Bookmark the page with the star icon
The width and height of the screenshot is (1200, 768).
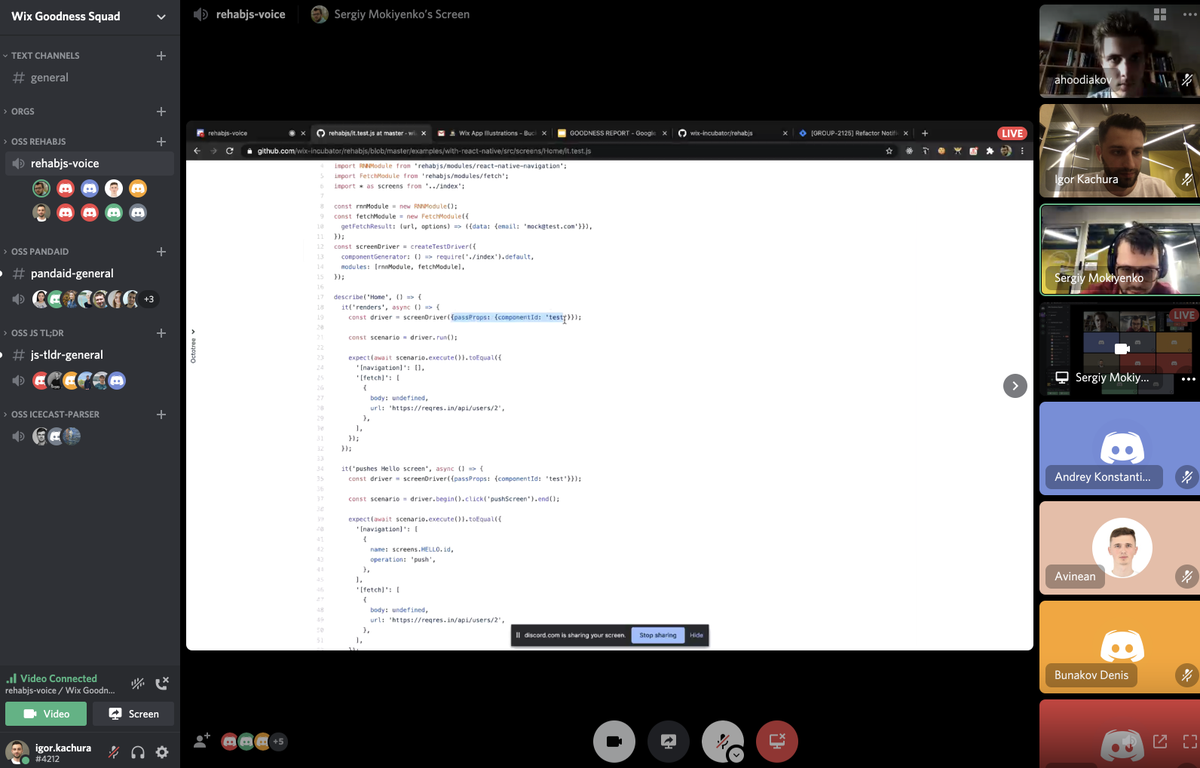tap(889, 151)
